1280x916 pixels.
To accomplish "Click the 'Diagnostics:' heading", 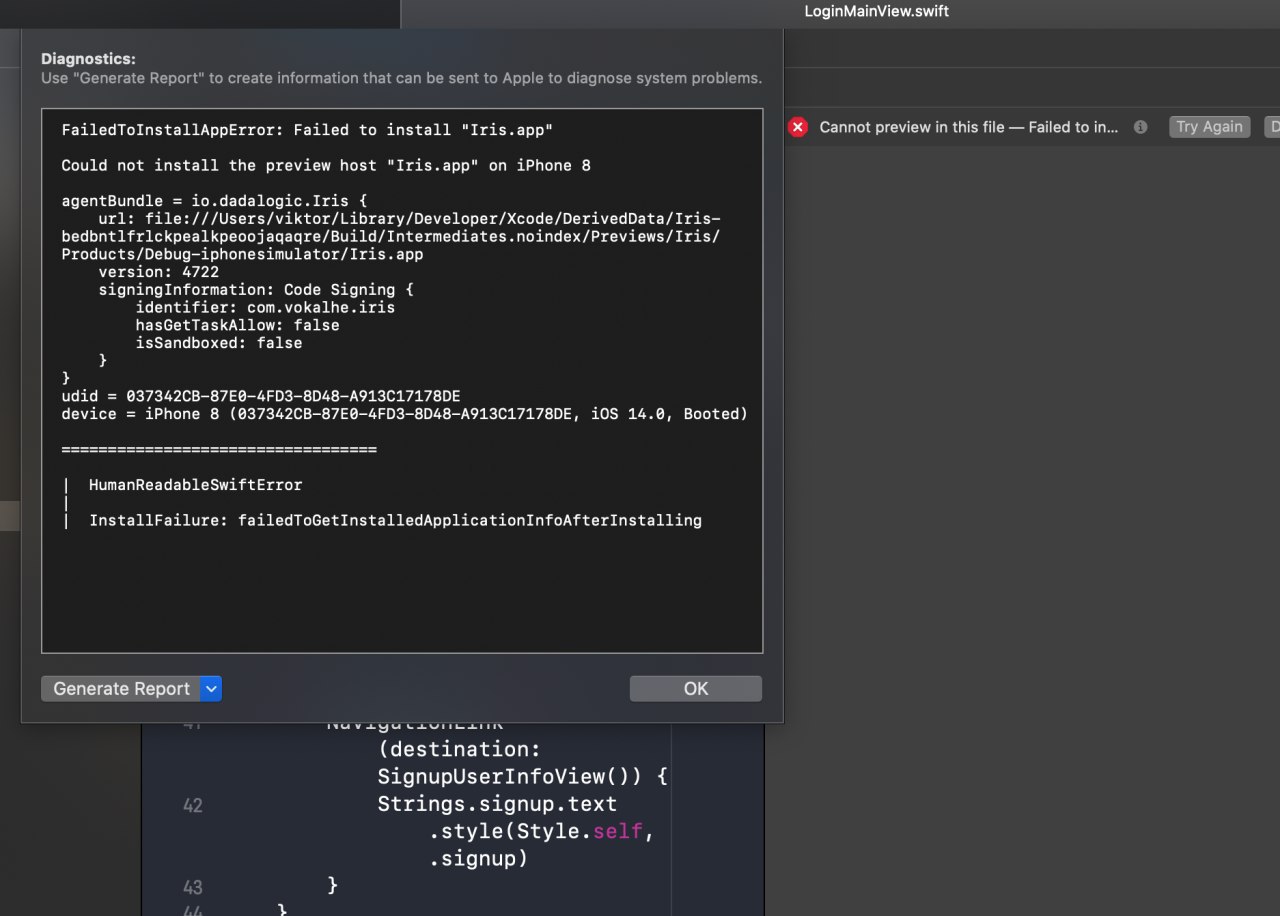I will pos(88,59).
